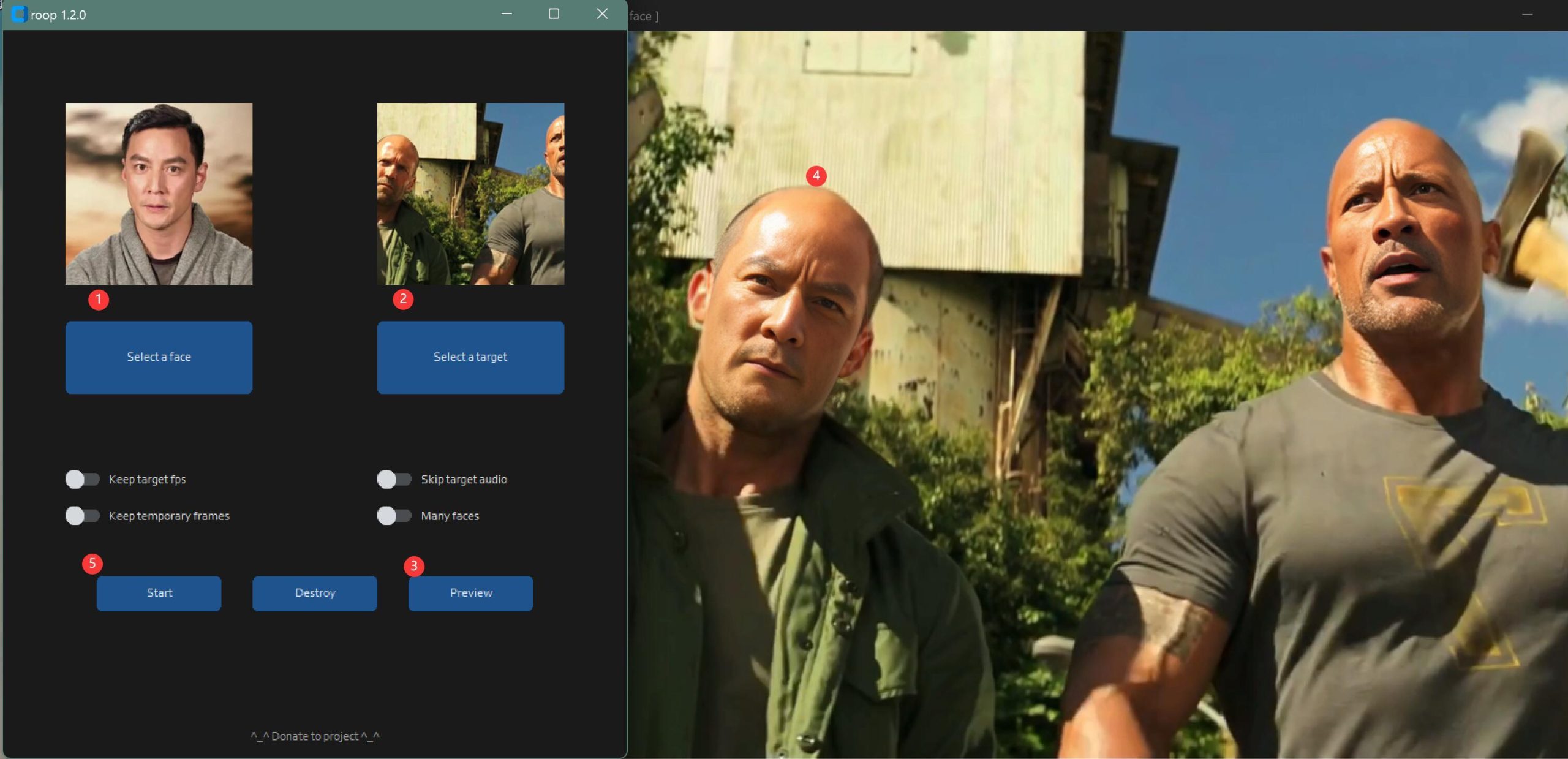1568x759 pixels.
Task: Toggle Keep temporary frames switch
Action: click(x=82, y=516)
